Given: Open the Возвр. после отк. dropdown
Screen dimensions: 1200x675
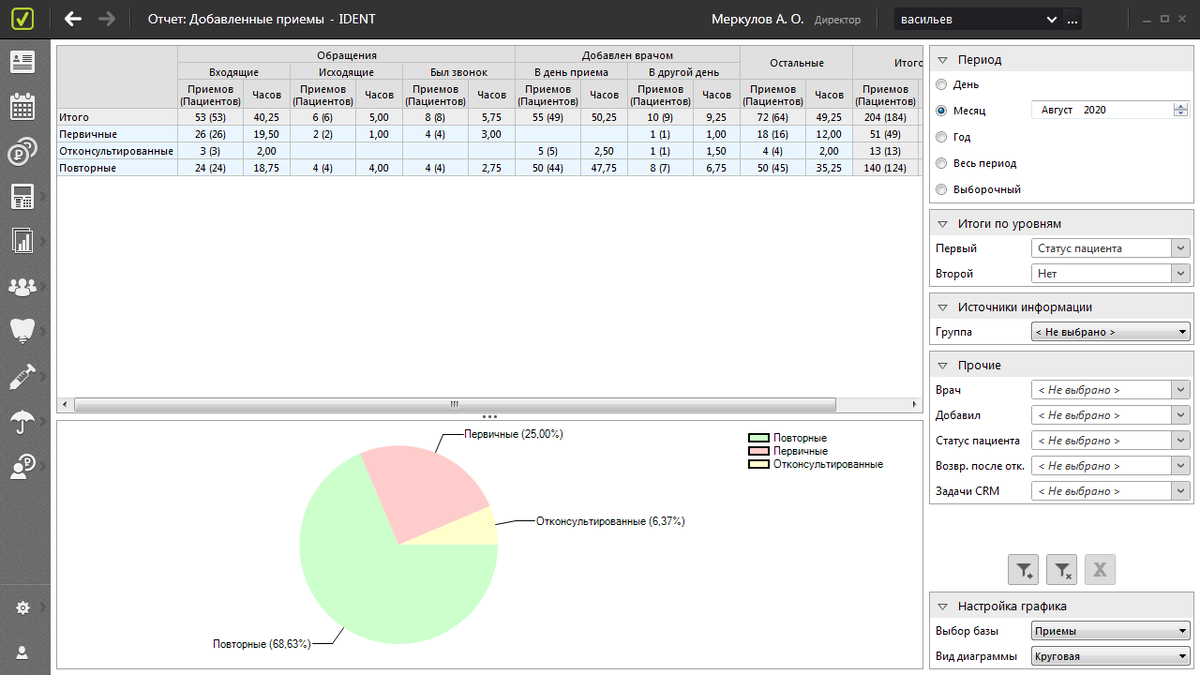Looking at the screenshot, I should pyautogui.click(x=1110, y=466).
